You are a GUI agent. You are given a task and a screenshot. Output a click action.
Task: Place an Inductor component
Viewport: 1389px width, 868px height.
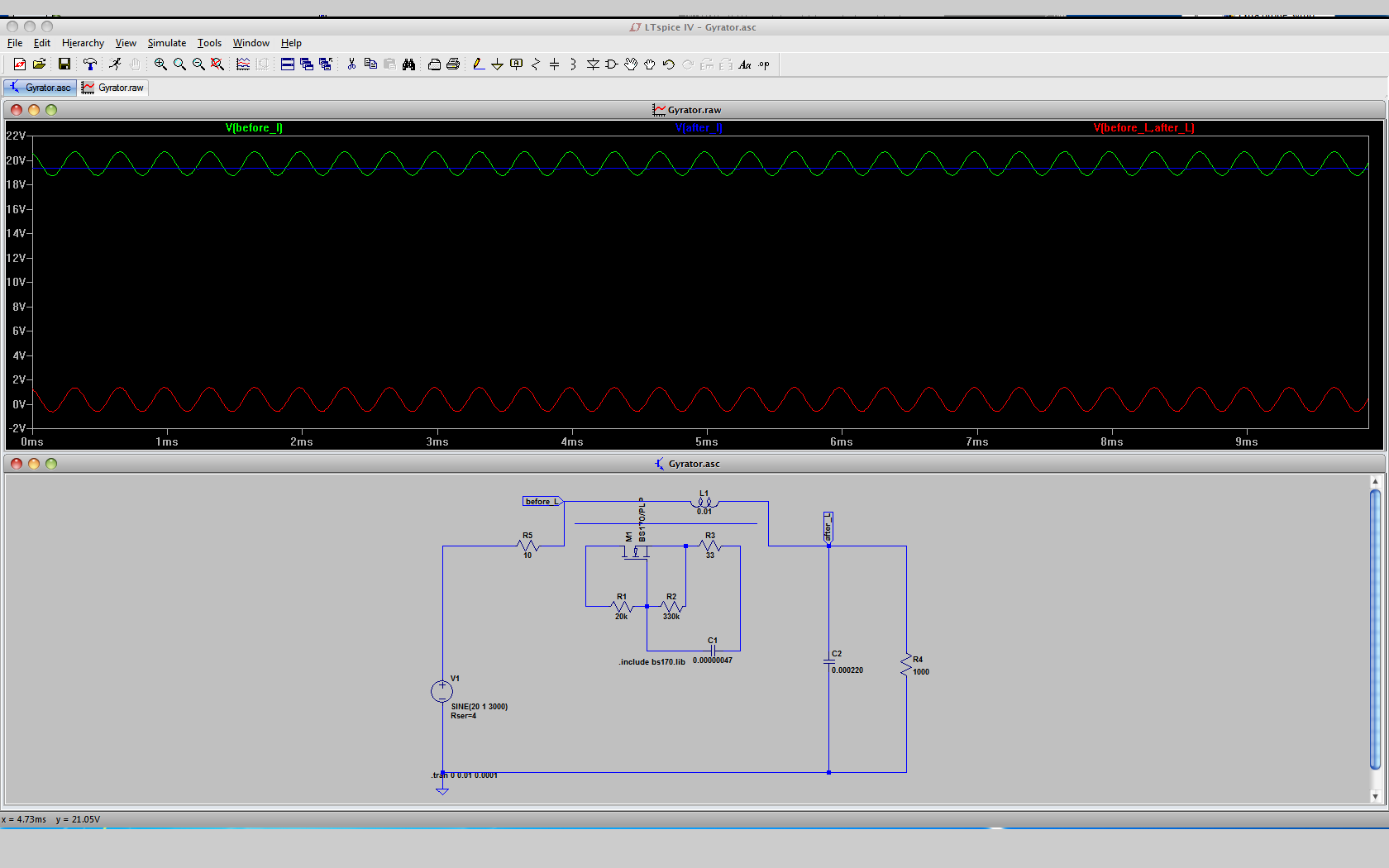[x=573, y=64]
